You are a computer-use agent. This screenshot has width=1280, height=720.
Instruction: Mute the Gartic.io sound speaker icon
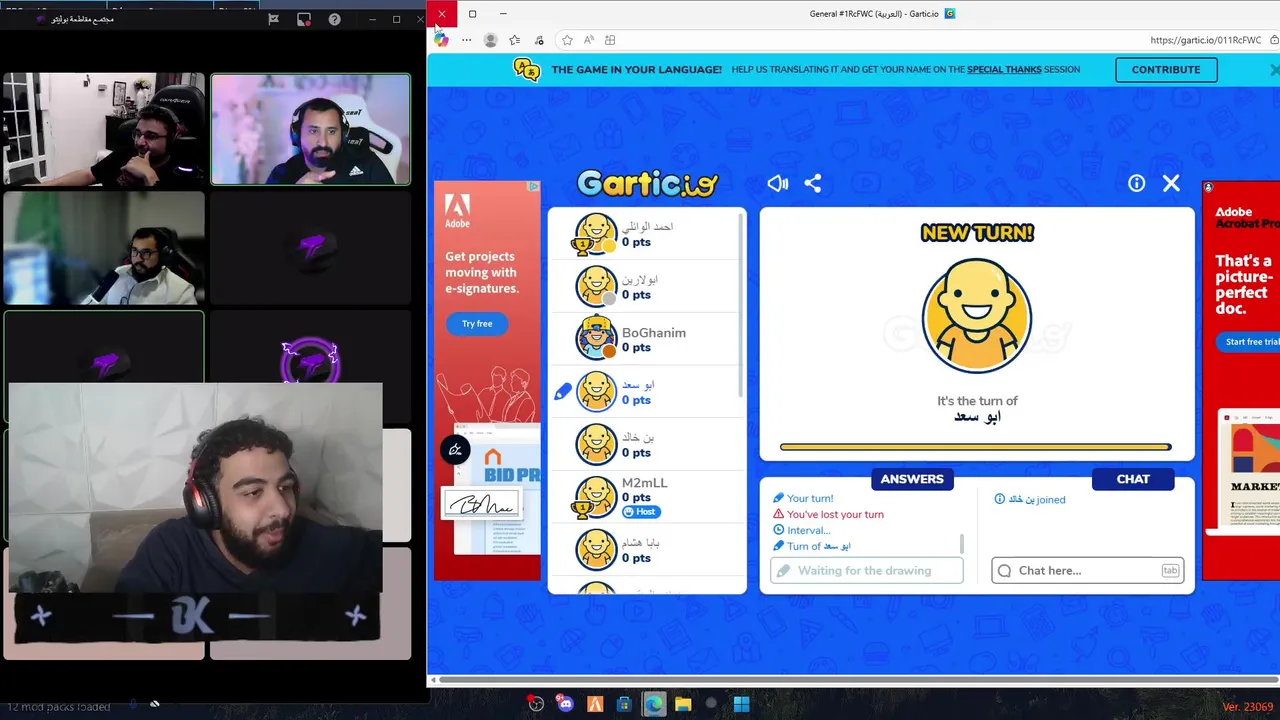(x=777, y=183)
